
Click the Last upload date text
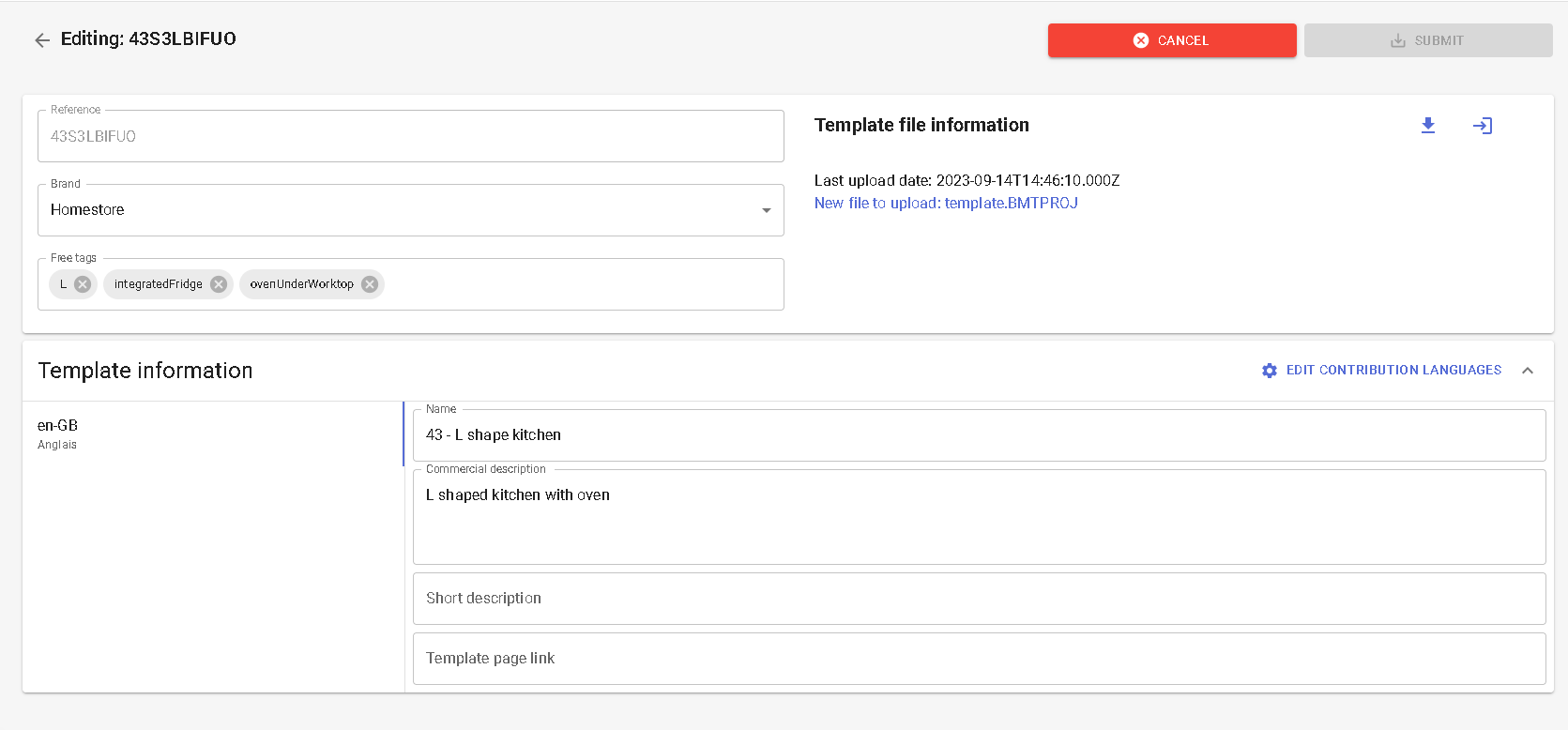[x=967, y=180]
